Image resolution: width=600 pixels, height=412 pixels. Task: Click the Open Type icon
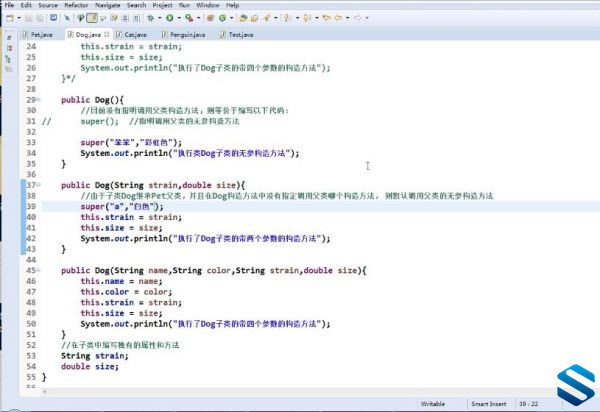pos(243,18)
